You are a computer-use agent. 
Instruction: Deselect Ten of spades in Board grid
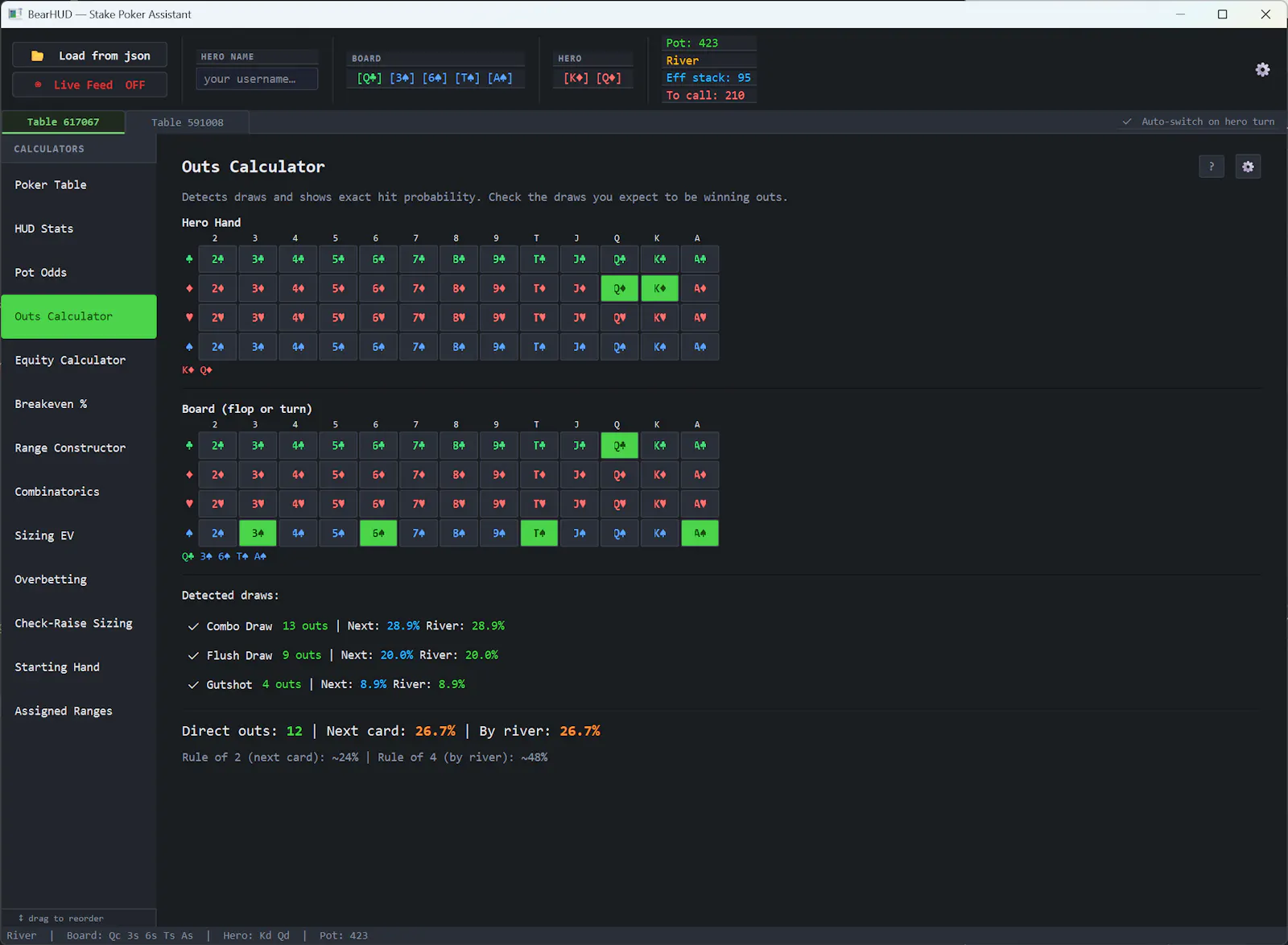[x=539, y=533]
